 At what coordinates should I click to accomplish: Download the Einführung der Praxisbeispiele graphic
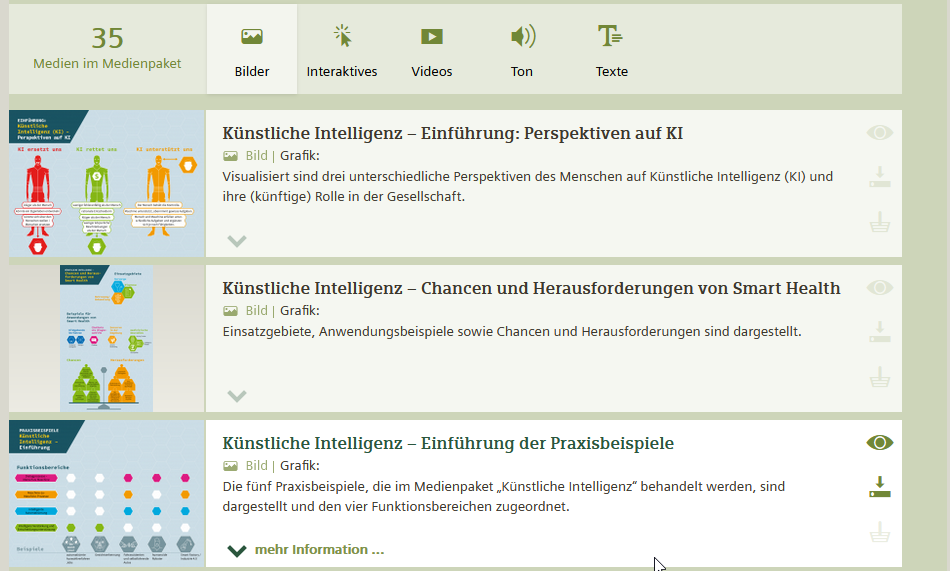coord(880,487)
